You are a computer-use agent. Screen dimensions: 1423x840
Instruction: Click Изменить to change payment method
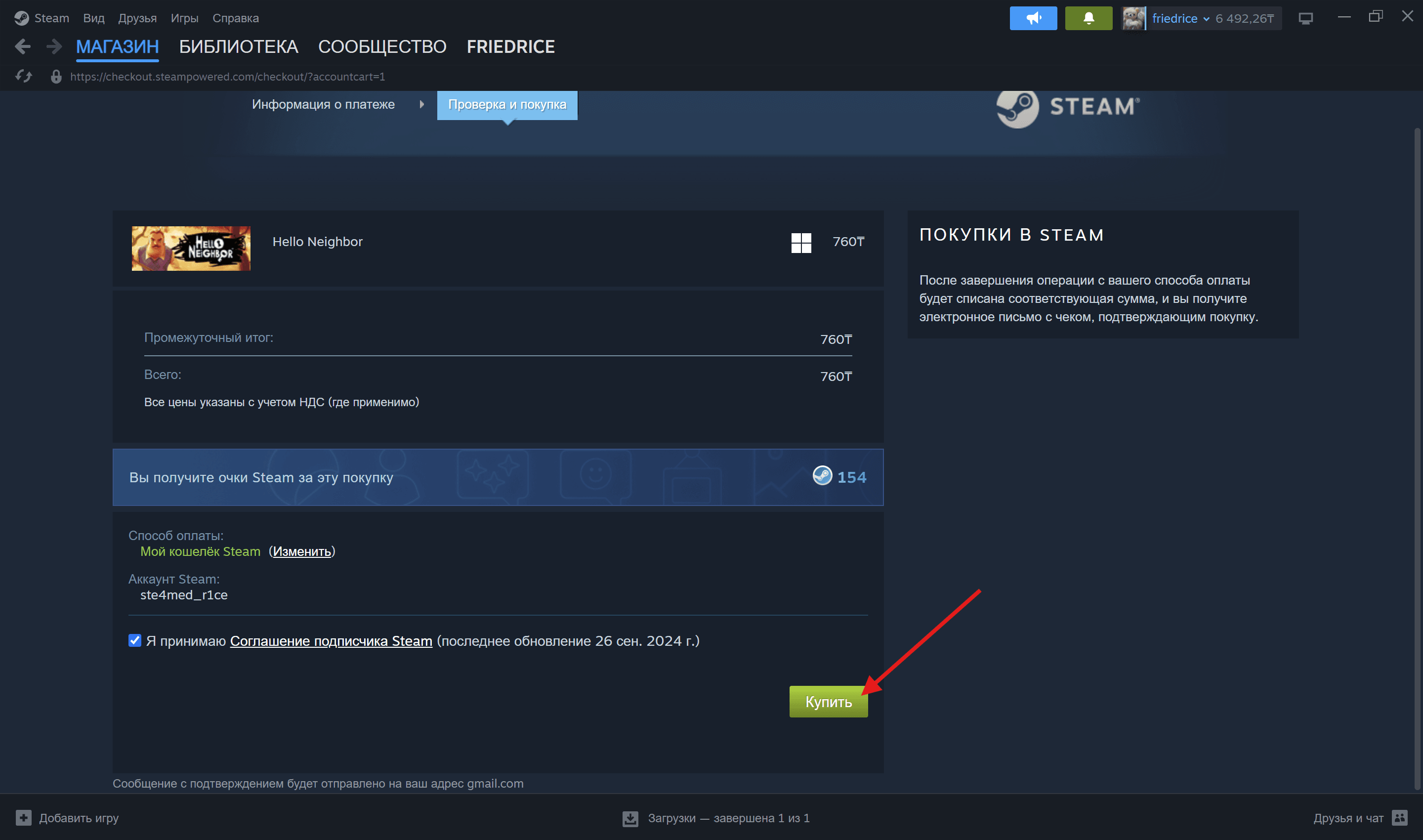click(x=302, y=551)
